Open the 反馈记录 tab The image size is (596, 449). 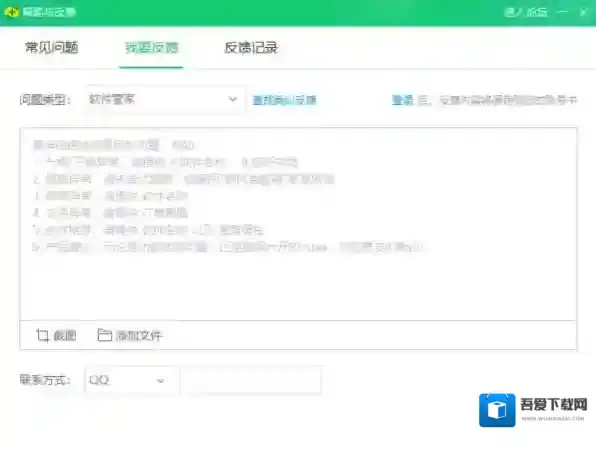point(251,48)
